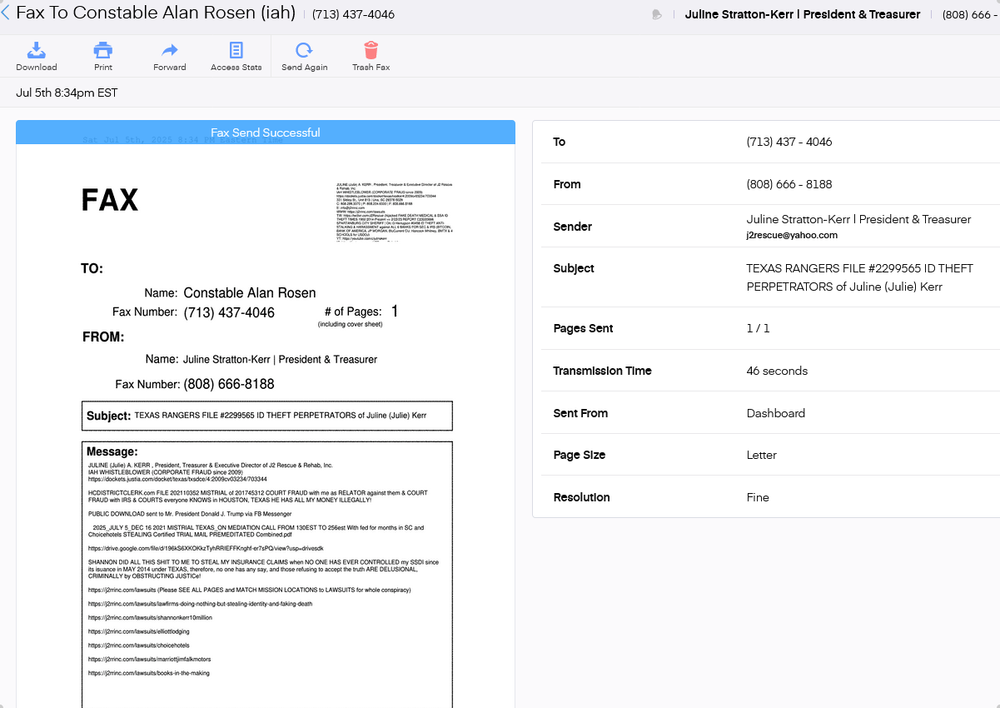The height and width of the screenshot is (708, 1000).
Task: Select Page Size value 'Letter'
Action: 761,455
